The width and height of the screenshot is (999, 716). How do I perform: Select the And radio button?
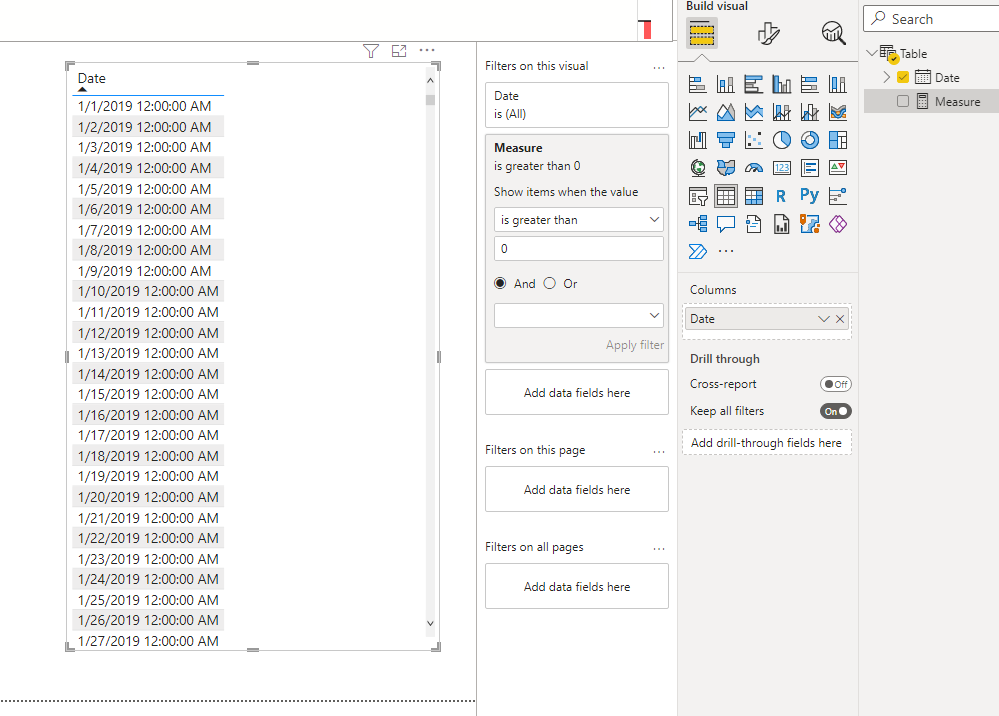click(500, 283)
